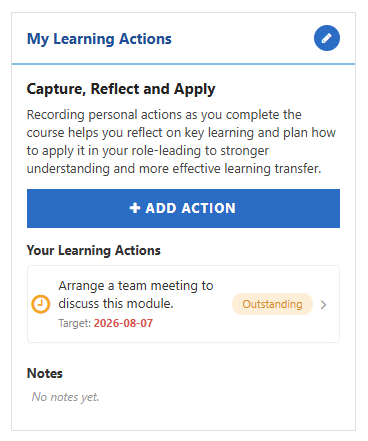Click the 'Recording personal actions' description paragraph
Viewport: 368px width, 441px height.
point(181,141)
